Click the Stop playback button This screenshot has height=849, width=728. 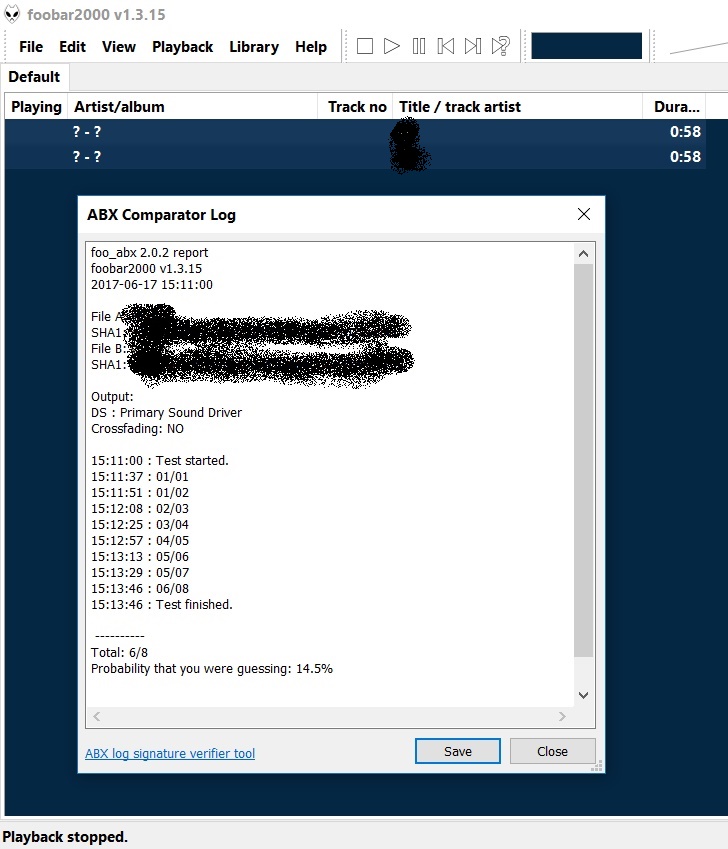tap(365, 46)
